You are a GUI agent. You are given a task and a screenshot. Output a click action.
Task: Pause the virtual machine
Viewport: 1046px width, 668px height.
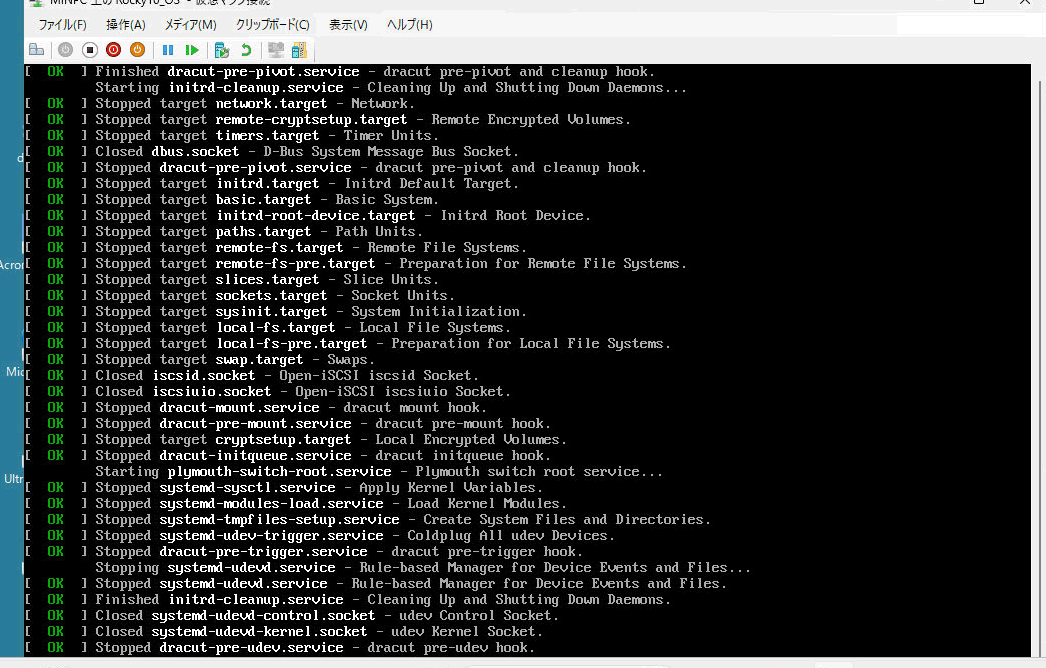tap(167, 50)
